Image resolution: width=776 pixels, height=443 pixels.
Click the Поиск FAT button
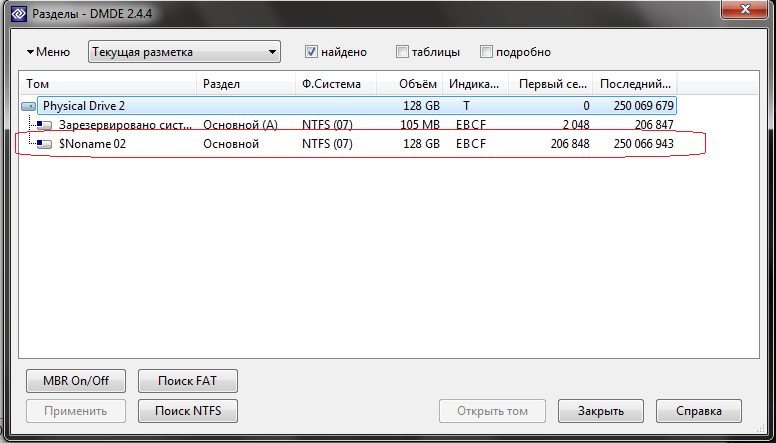point(188,381)
